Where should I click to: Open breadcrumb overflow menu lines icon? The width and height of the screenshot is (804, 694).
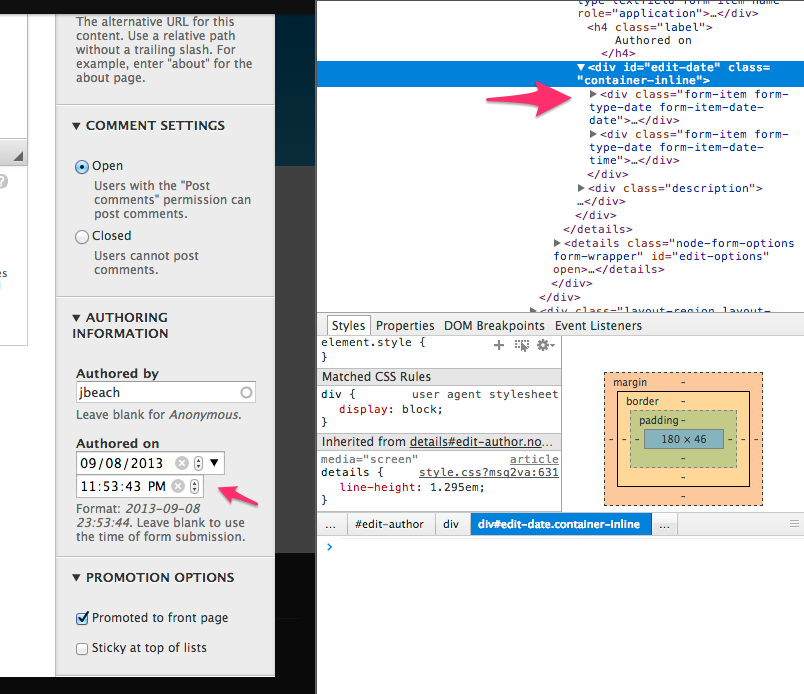(794, 524)
